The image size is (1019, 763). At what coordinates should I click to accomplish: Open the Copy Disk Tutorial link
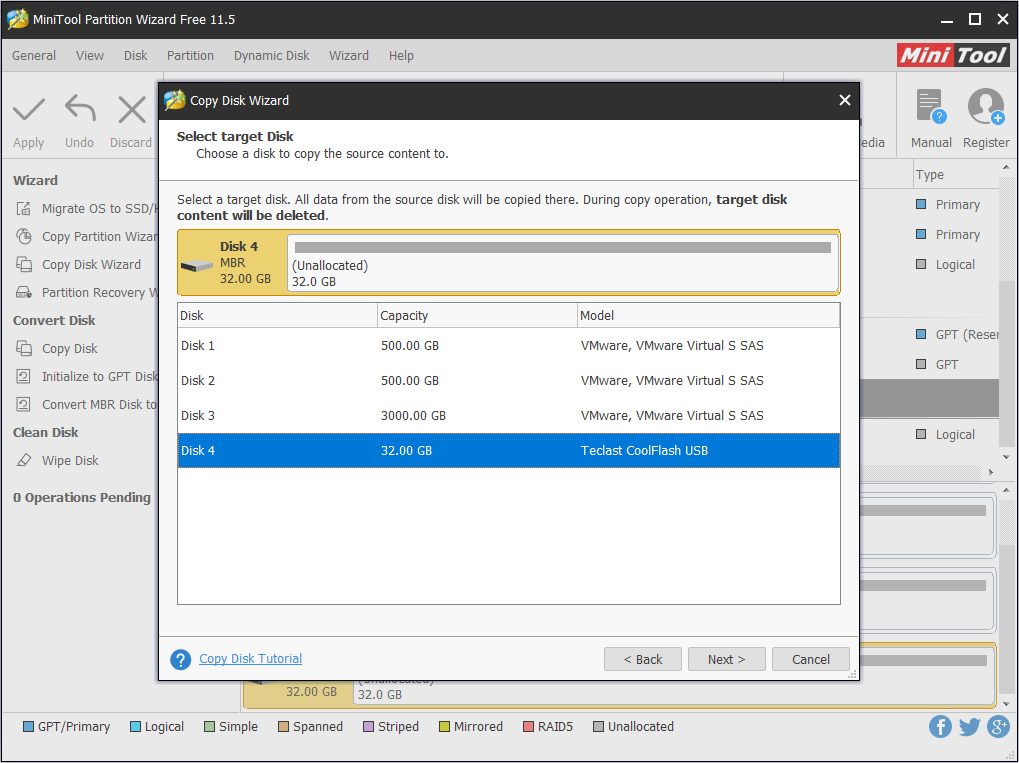250,658
